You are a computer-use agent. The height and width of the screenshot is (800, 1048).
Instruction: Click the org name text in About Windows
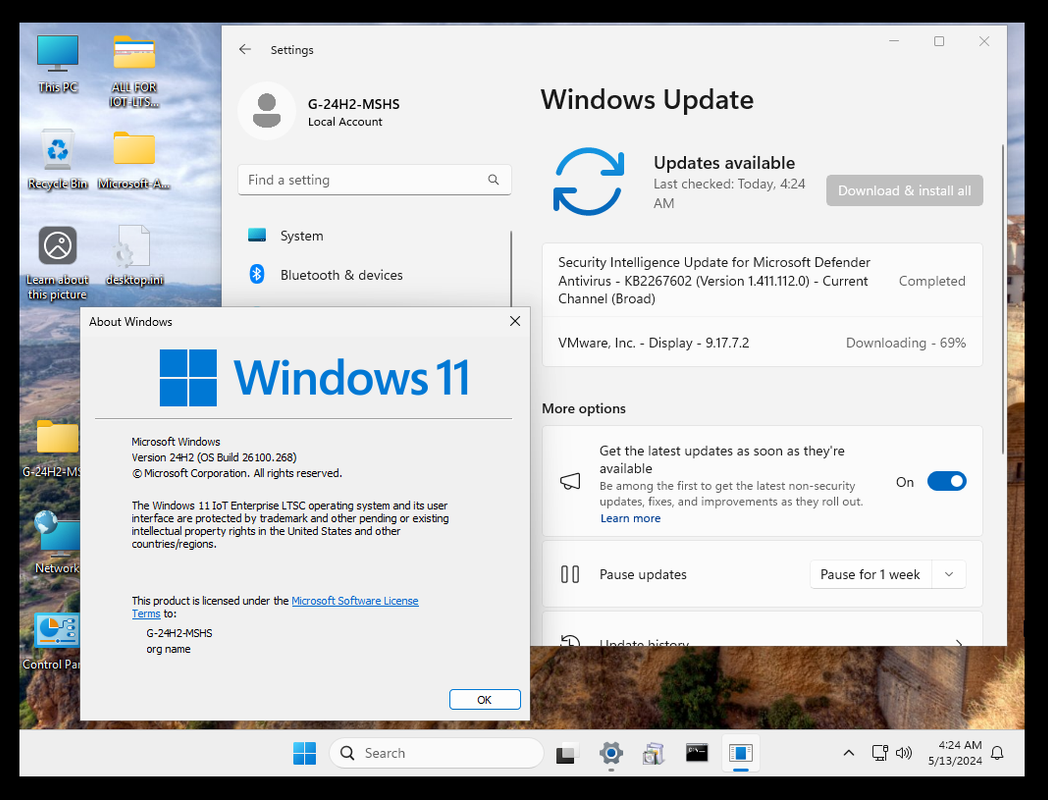(168, 649)
